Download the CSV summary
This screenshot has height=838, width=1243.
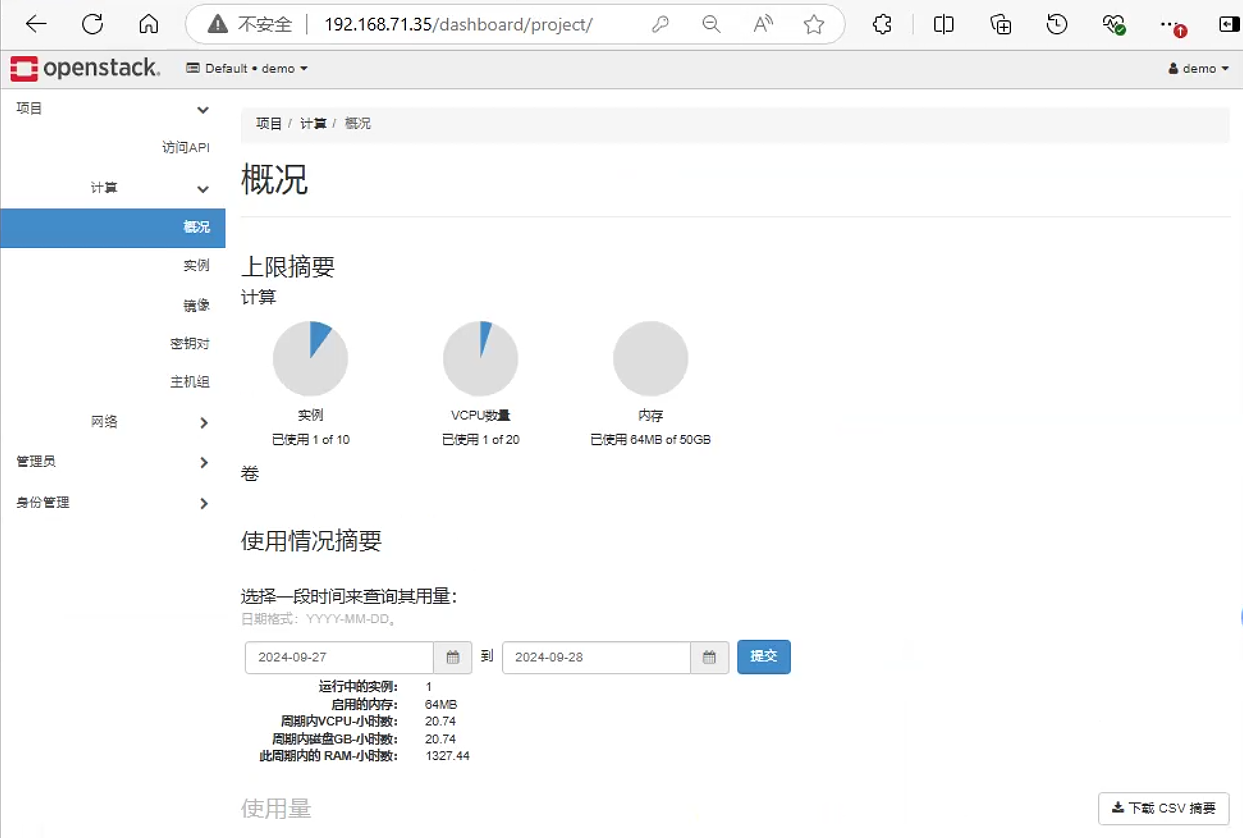coord(1164,808)
